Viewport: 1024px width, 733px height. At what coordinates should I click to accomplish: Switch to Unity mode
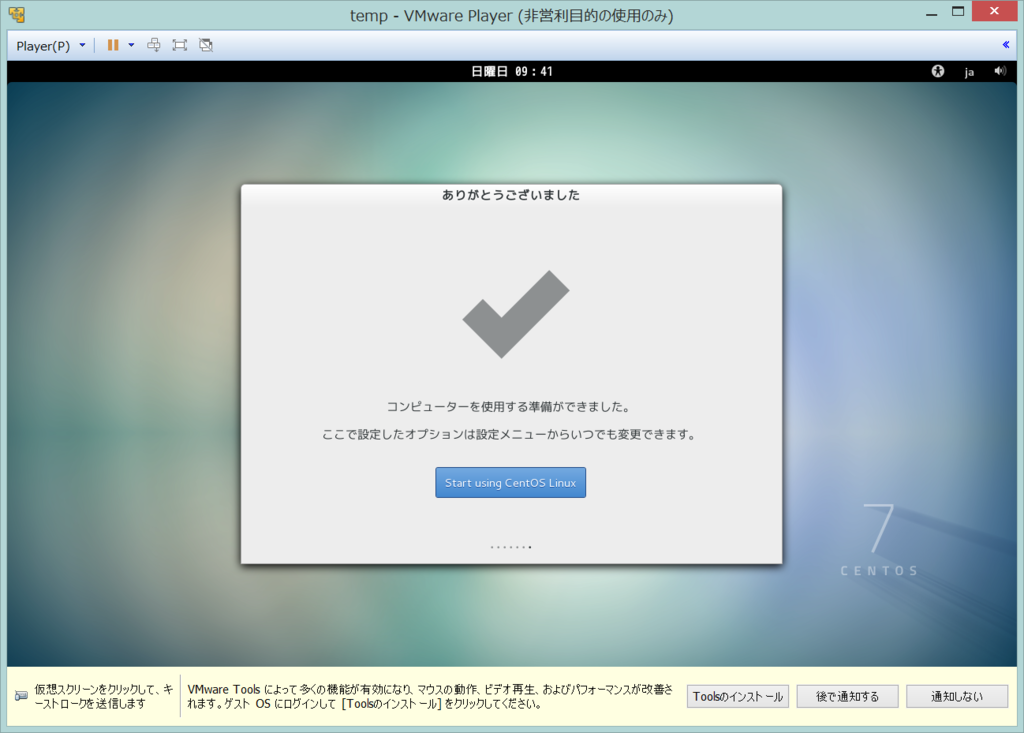pyautogui.click(x=205, y=44)
